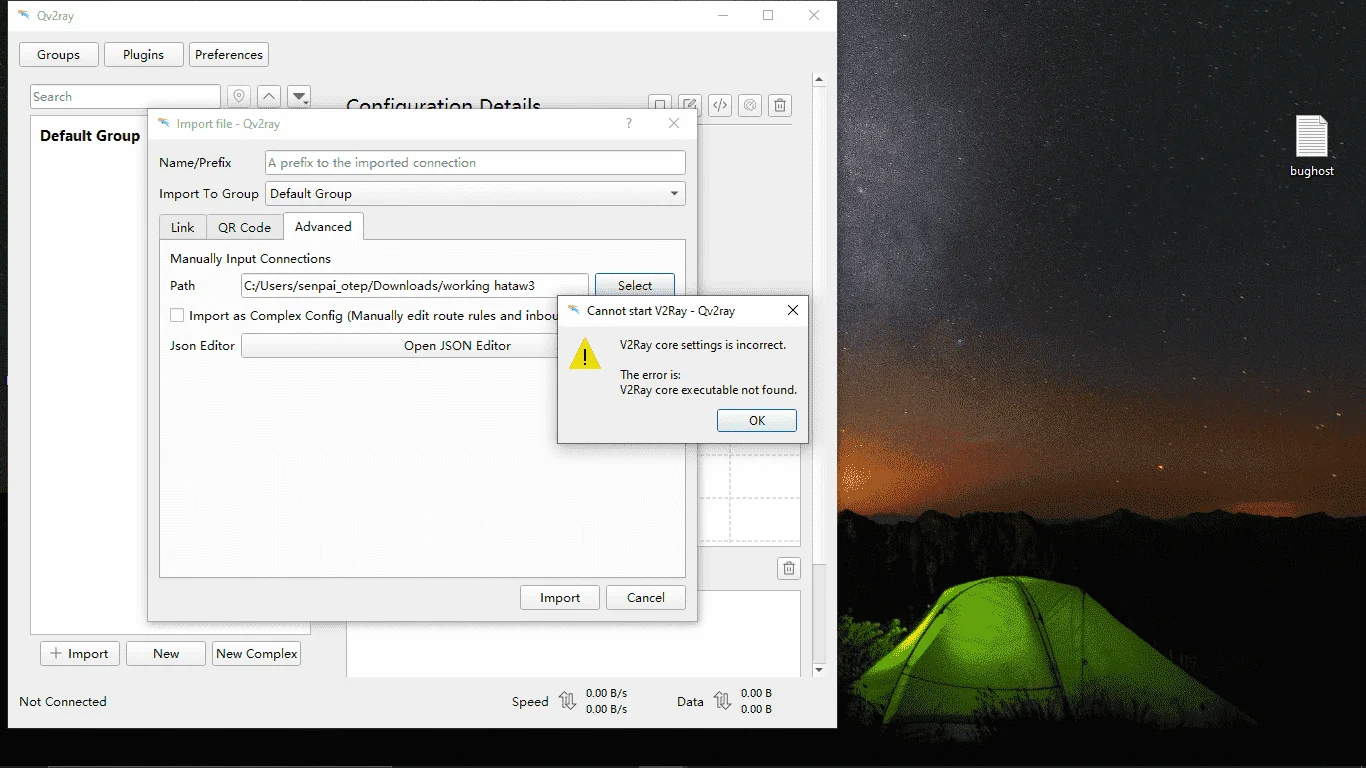The image size is (1366, 768).
Task: Open the Groups panel
Action: (58, 55)
